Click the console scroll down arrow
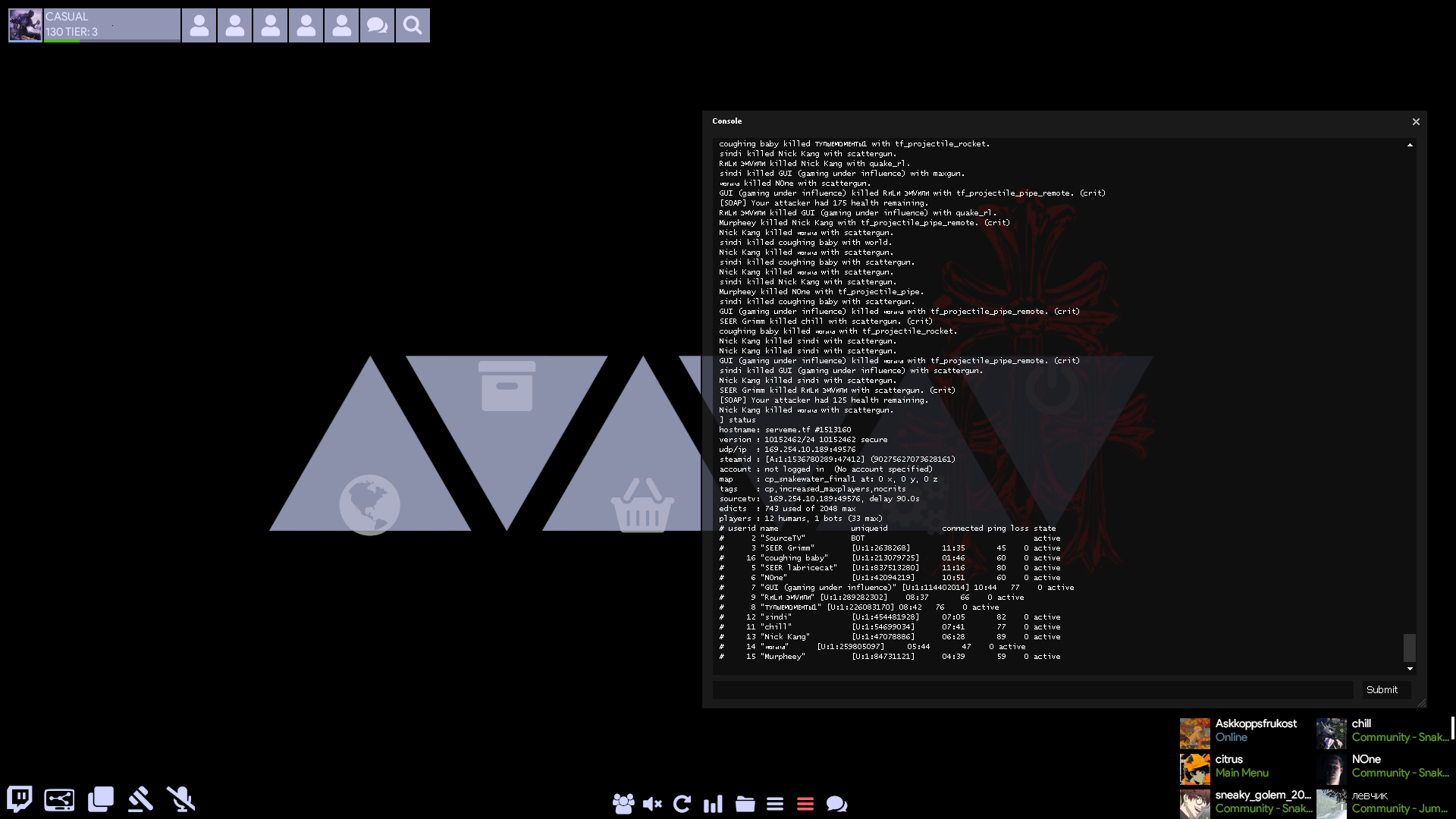Viewport: 1456px width, 819px height. pos(1410,669)
